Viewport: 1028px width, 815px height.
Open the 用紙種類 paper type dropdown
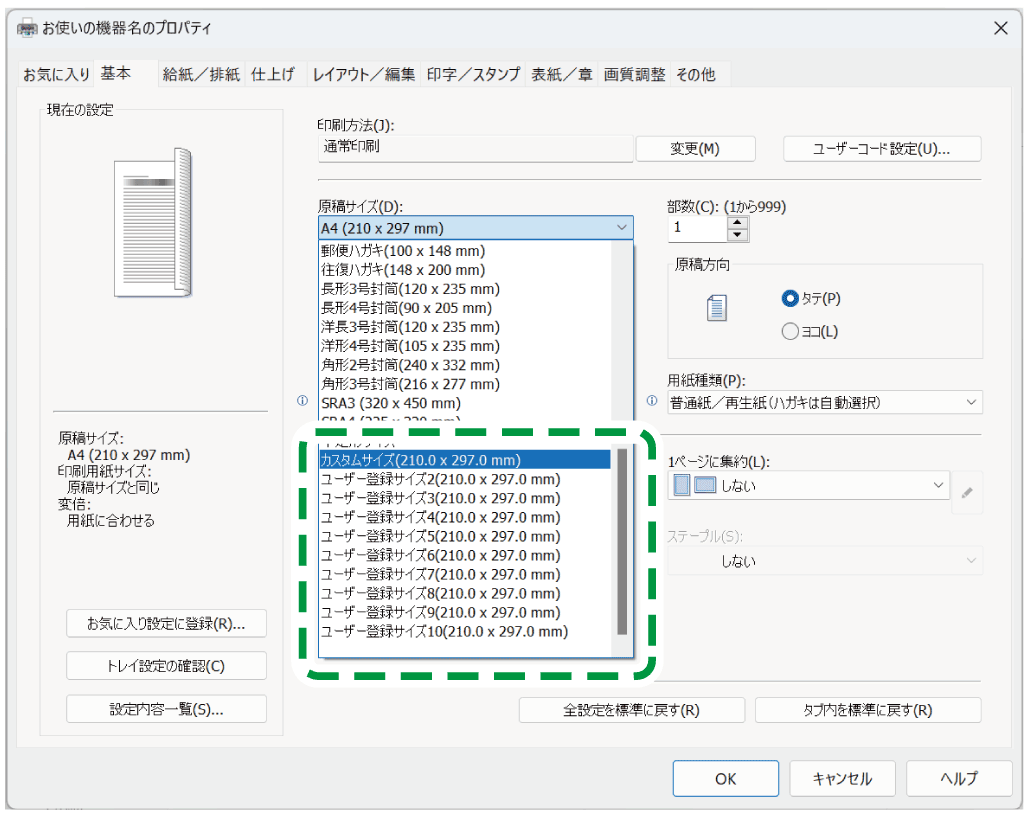(x=825, y=402)
